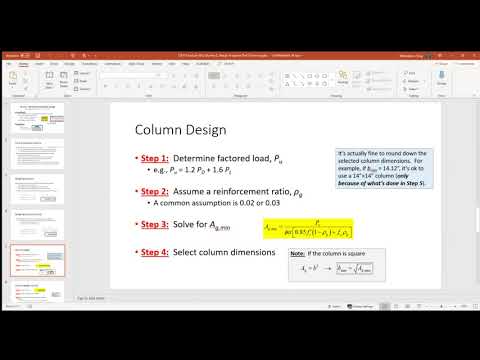
Task: Click 'Step 3: Solve for Ag,min' text
Action: click(185, 225)
